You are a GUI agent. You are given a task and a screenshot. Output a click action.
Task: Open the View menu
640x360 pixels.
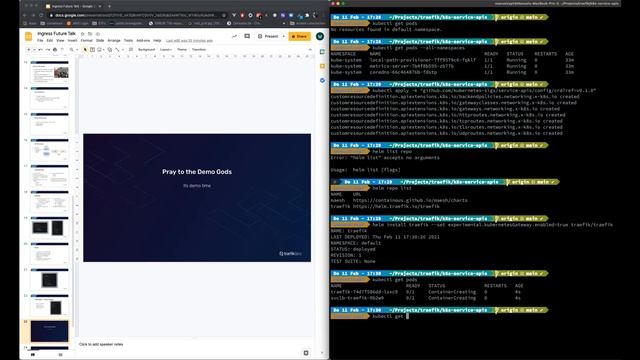(60, 41)
